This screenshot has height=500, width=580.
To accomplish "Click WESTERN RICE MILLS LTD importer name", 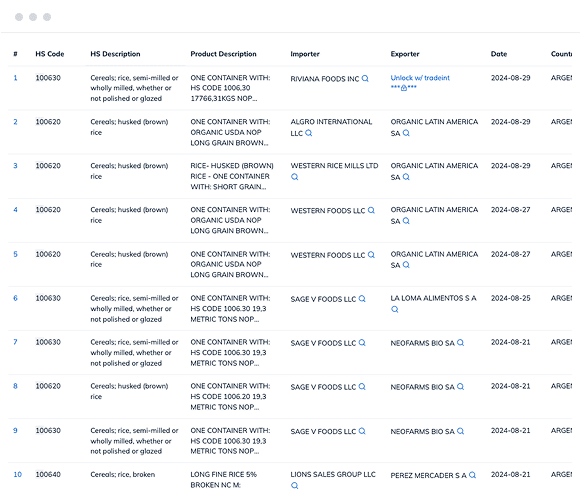I will point(334,166).
